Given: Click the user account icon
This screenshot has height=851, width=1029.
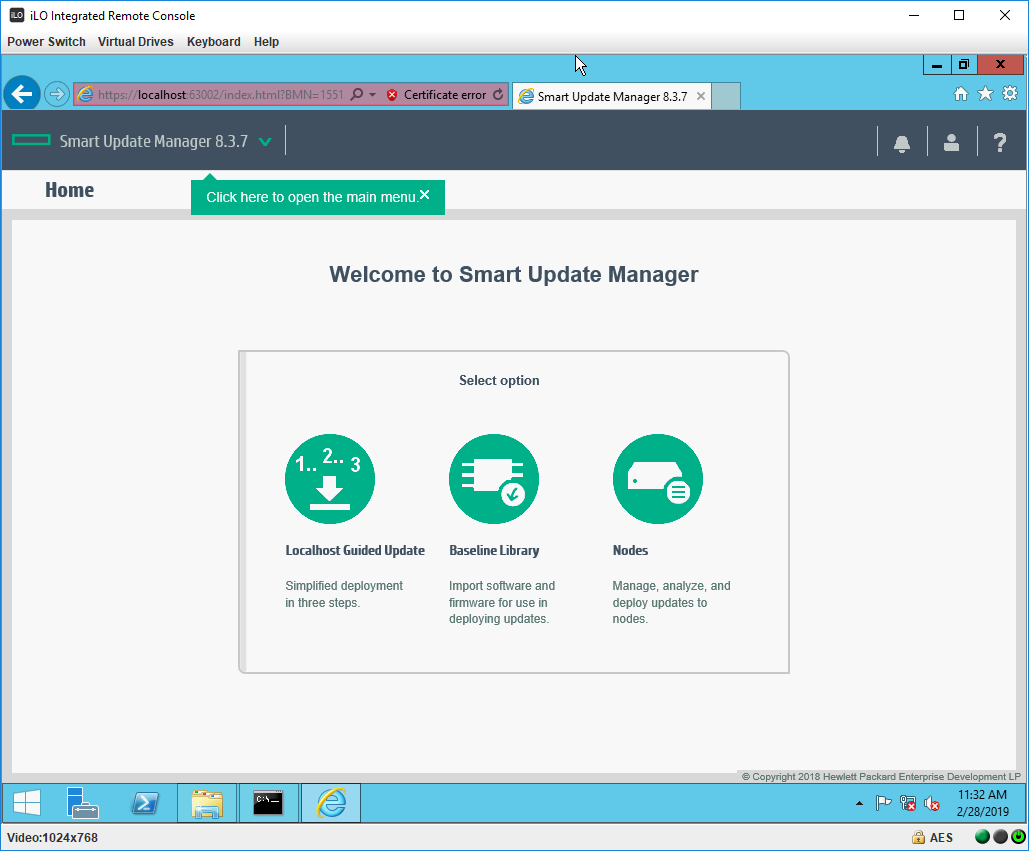Looking at the screenshot, I should click(x=952, y=142).
